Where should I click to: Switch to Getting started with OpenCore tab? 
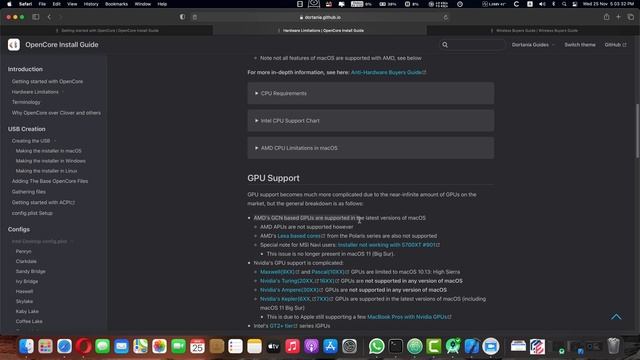pos(107,30)
